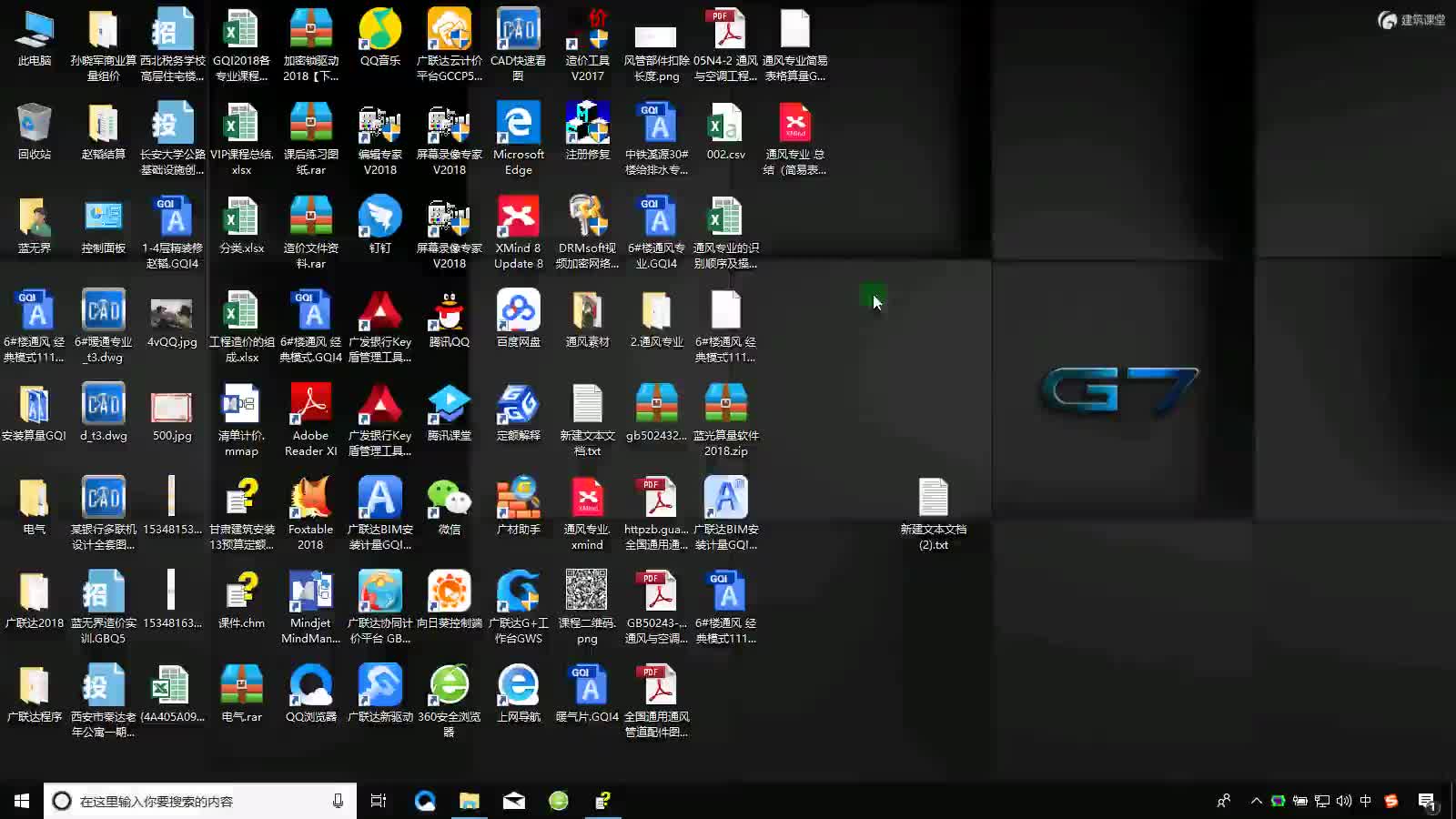
Task: Select the 钉钉 desktop icon
Action: [380, 226]
